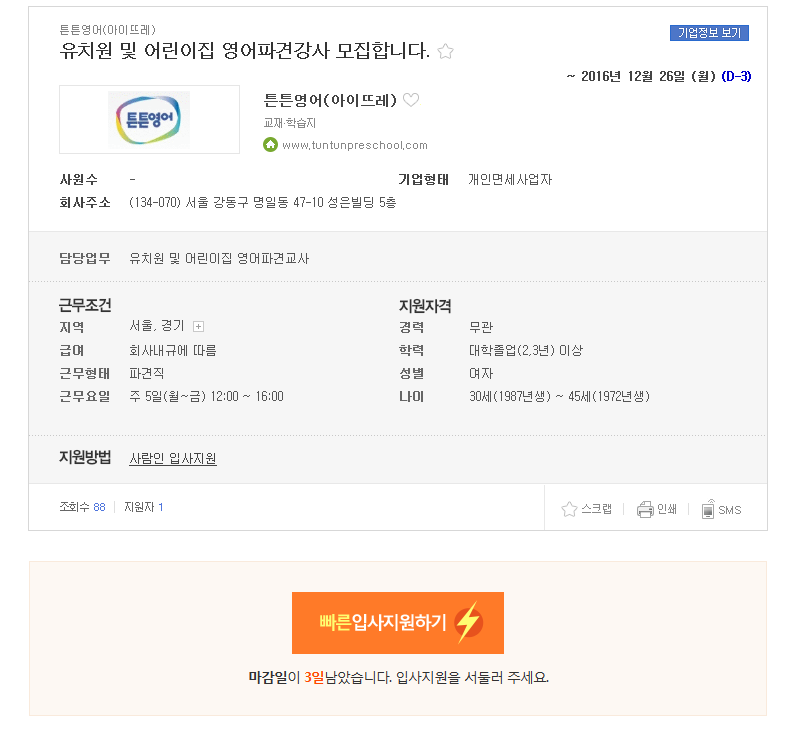Click the lightning bolt icon on apply button
This screenshot has height=754, width=793.
pyautogui.click(x=468, y=622)
